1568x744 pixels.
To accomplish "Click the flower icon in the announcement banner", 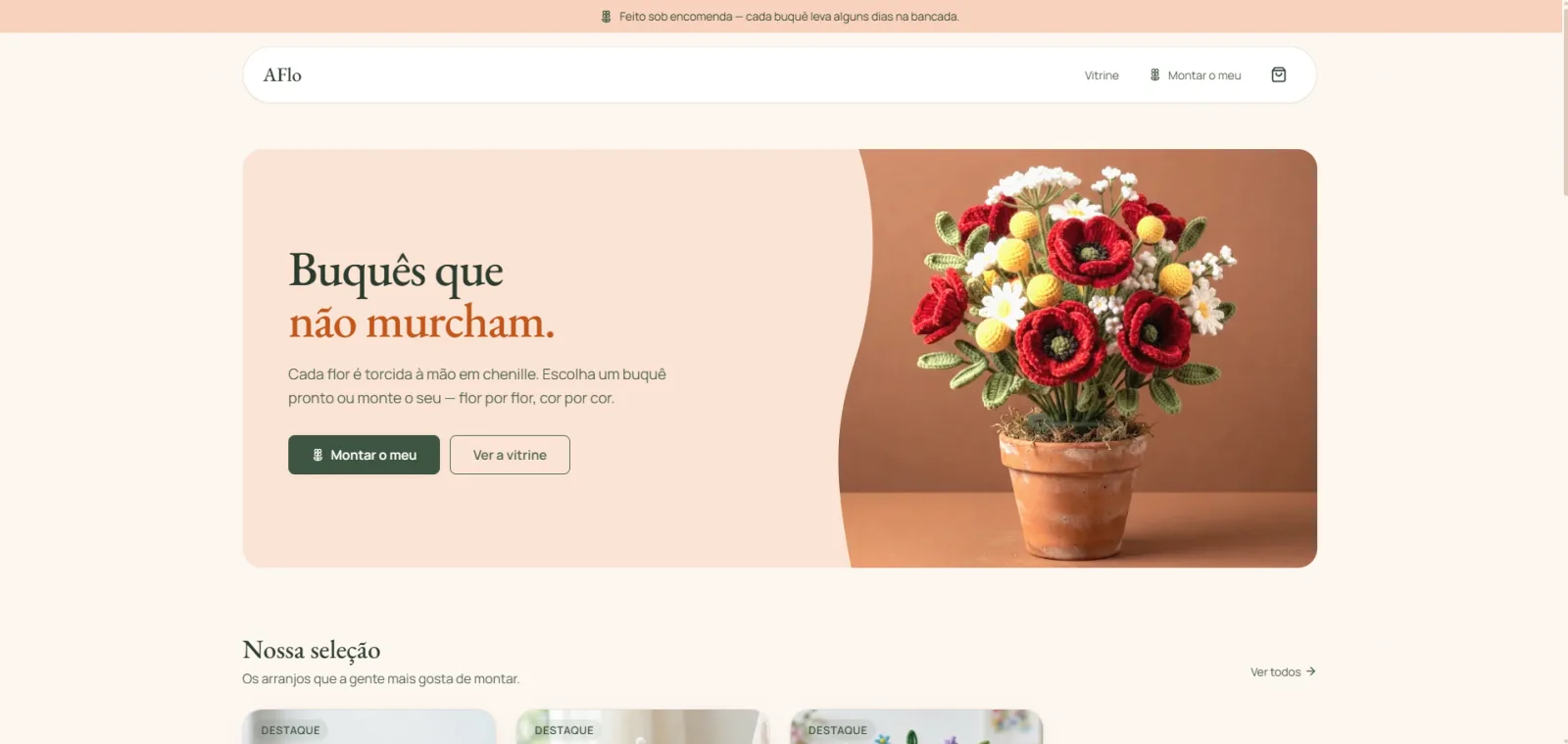I will click(607, 17).
